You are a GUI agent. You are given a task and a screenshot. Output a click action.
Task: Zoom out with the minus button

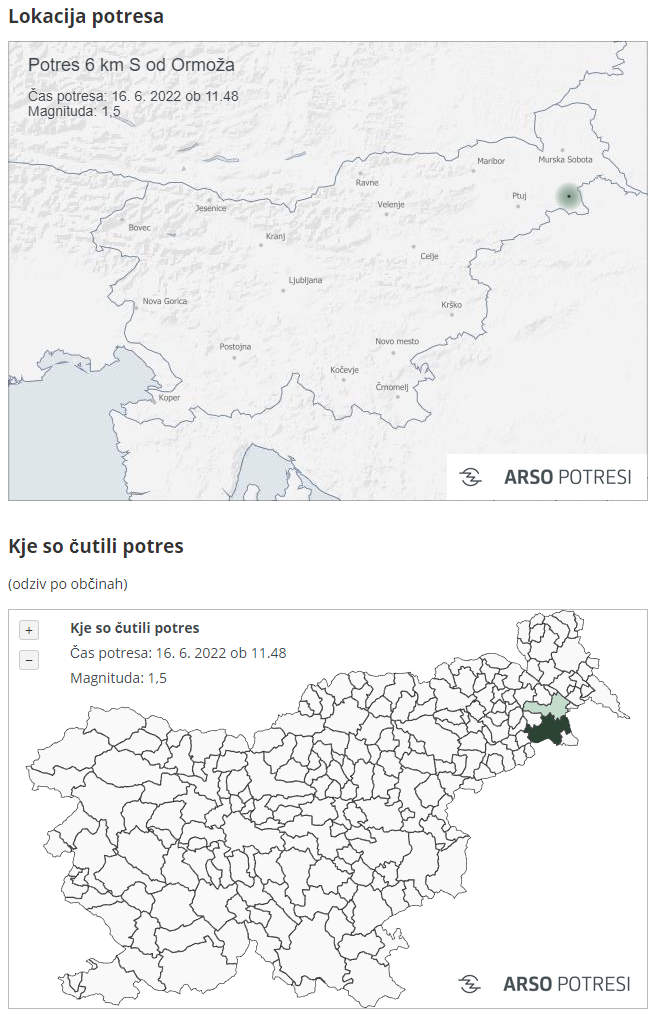pos(29,660)
